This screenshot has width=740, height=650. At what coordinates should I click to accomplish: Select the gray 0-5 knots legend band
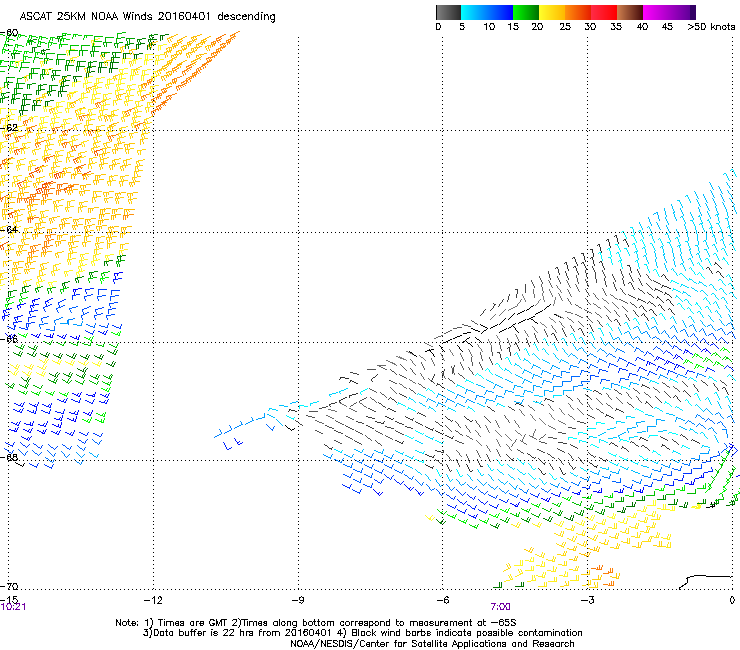(x=448, y=12)
